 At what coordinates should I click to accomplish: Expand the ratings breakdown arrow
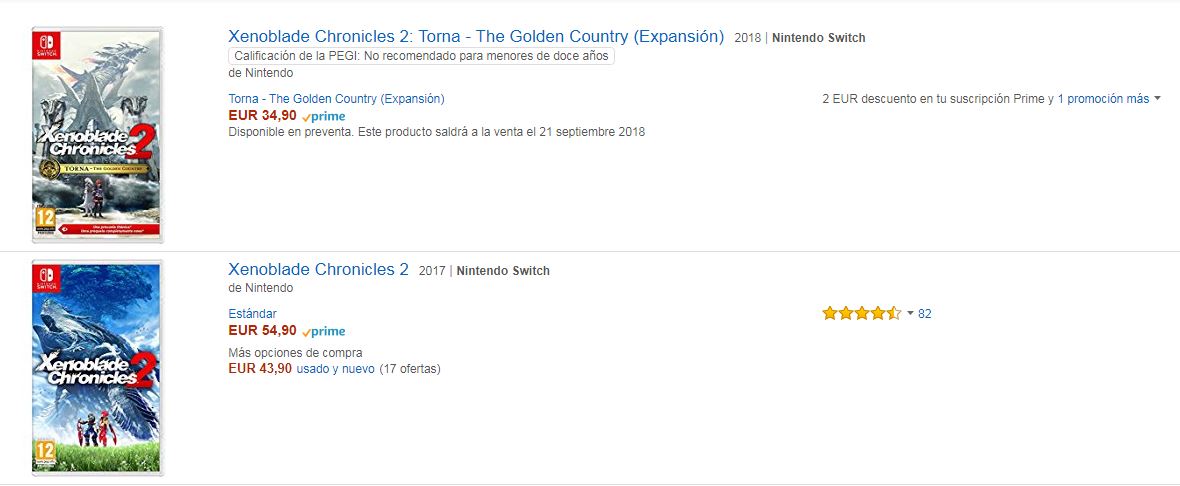[x=910, y=314]
